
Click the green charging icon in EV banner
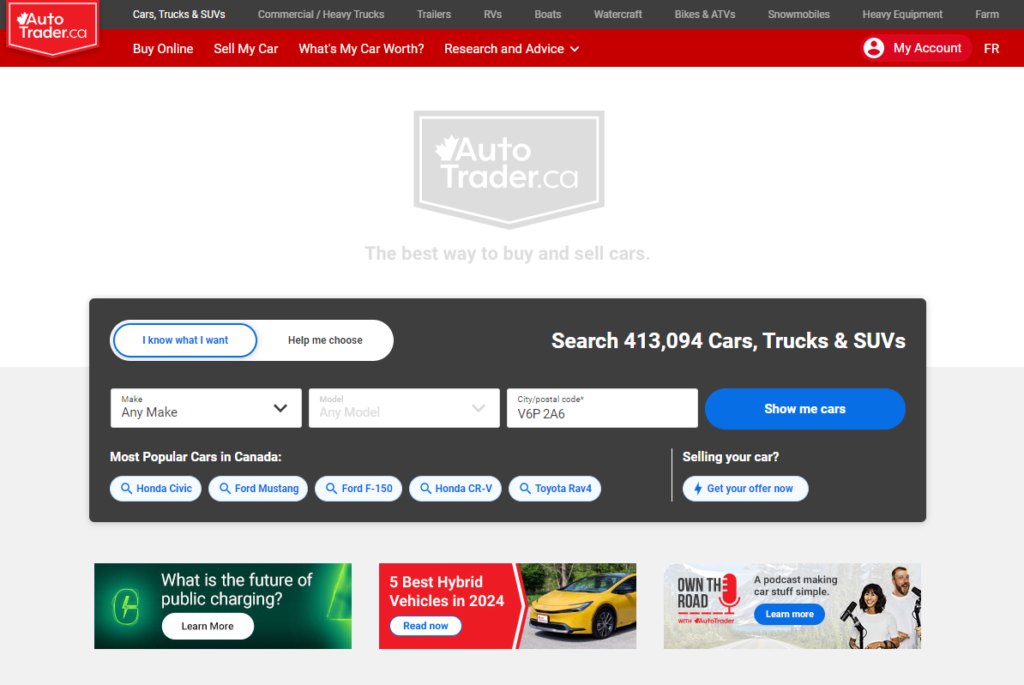tap(126, 607)
